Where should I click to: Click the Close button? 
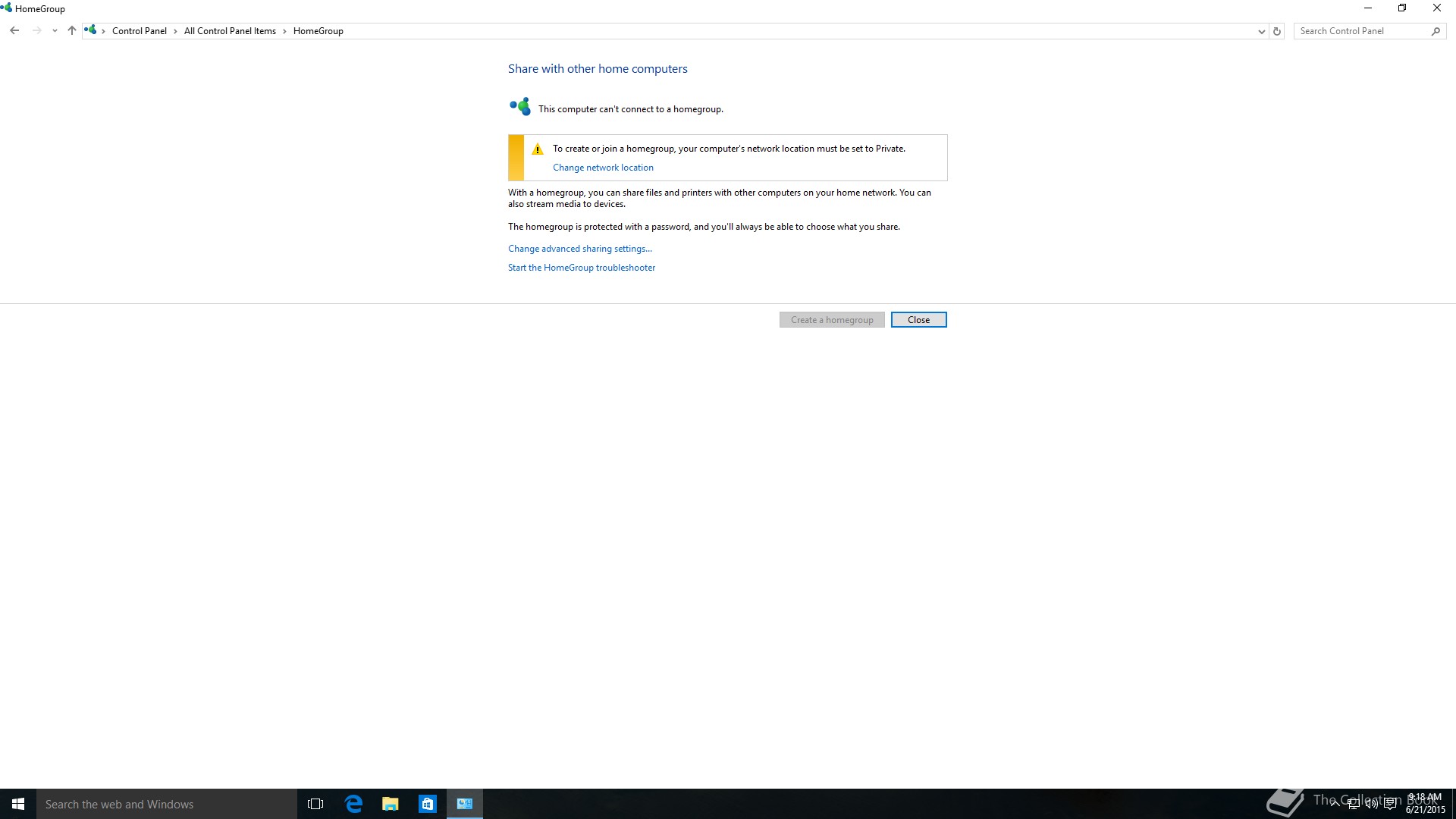click(x=918, y=320)
